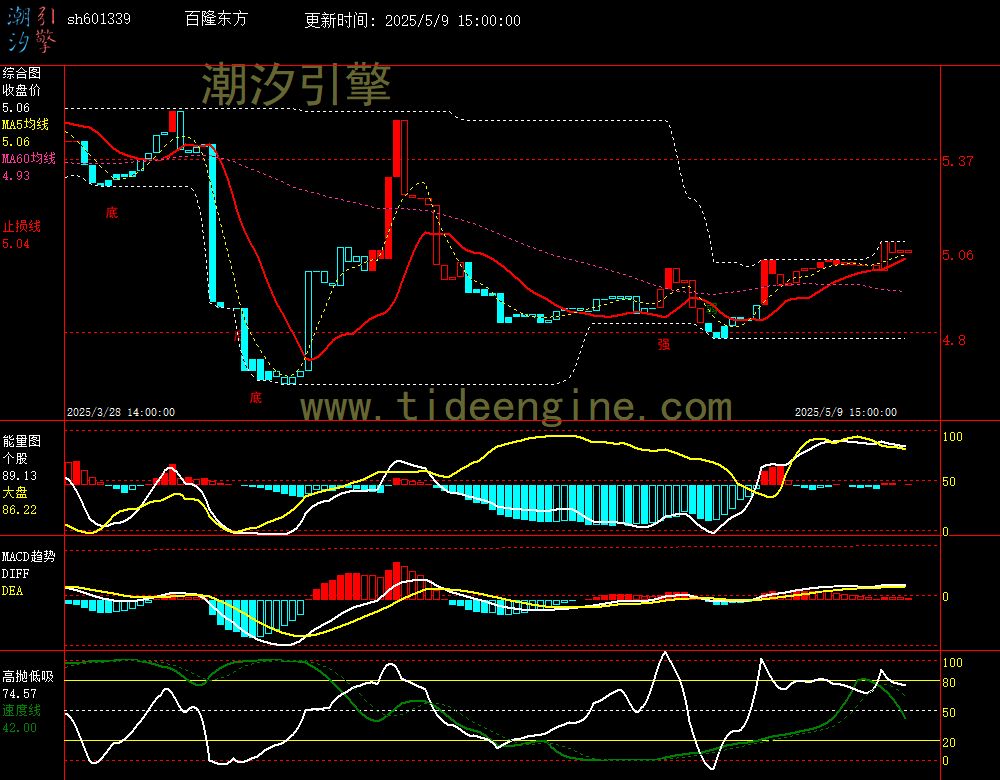1000x780 pixels.
Task: Select the yellow MA5均线 legend label
Action: coord(26,124)
